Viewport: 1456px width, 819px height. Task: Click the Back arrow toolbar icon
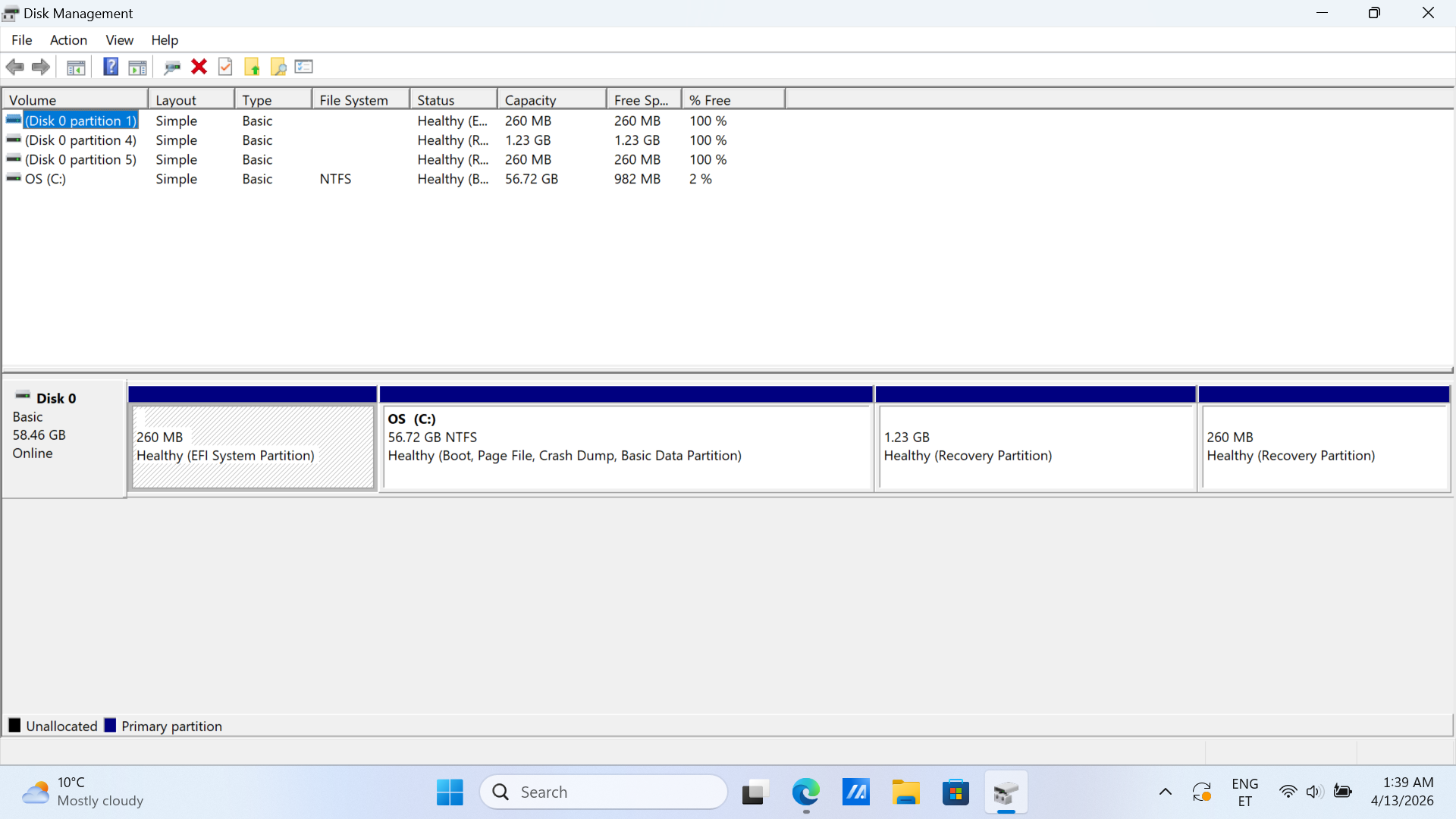15,67
